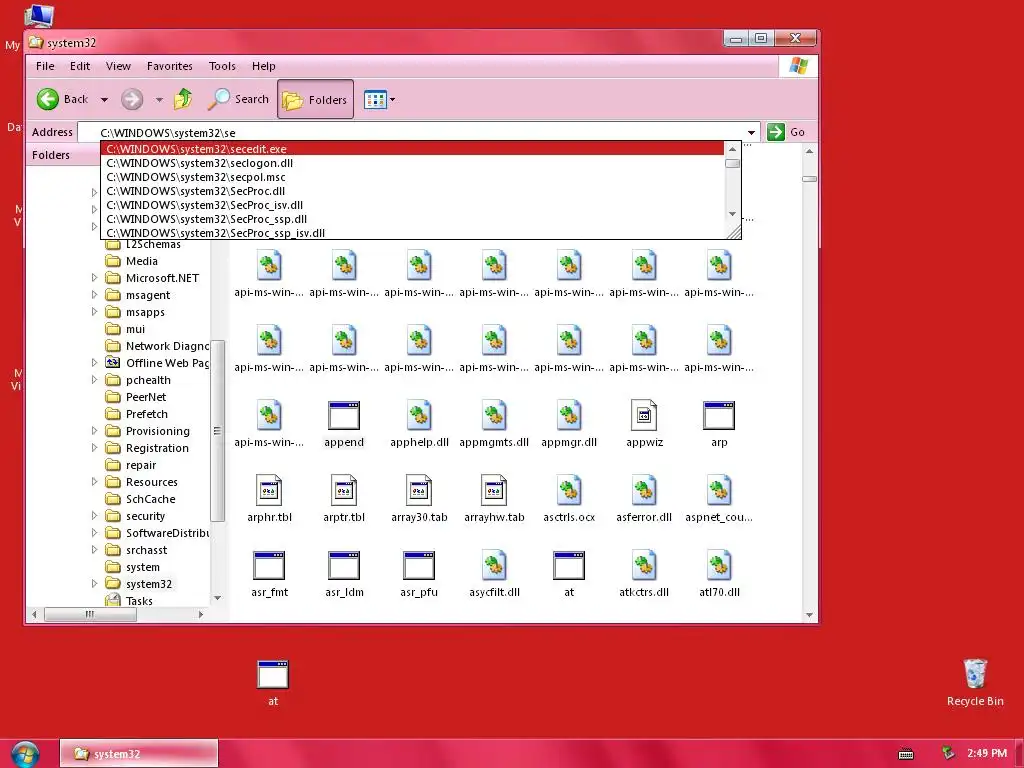1024x768 pixels.
Task: Expand the Resources tree folder
Action: (94, 481)
